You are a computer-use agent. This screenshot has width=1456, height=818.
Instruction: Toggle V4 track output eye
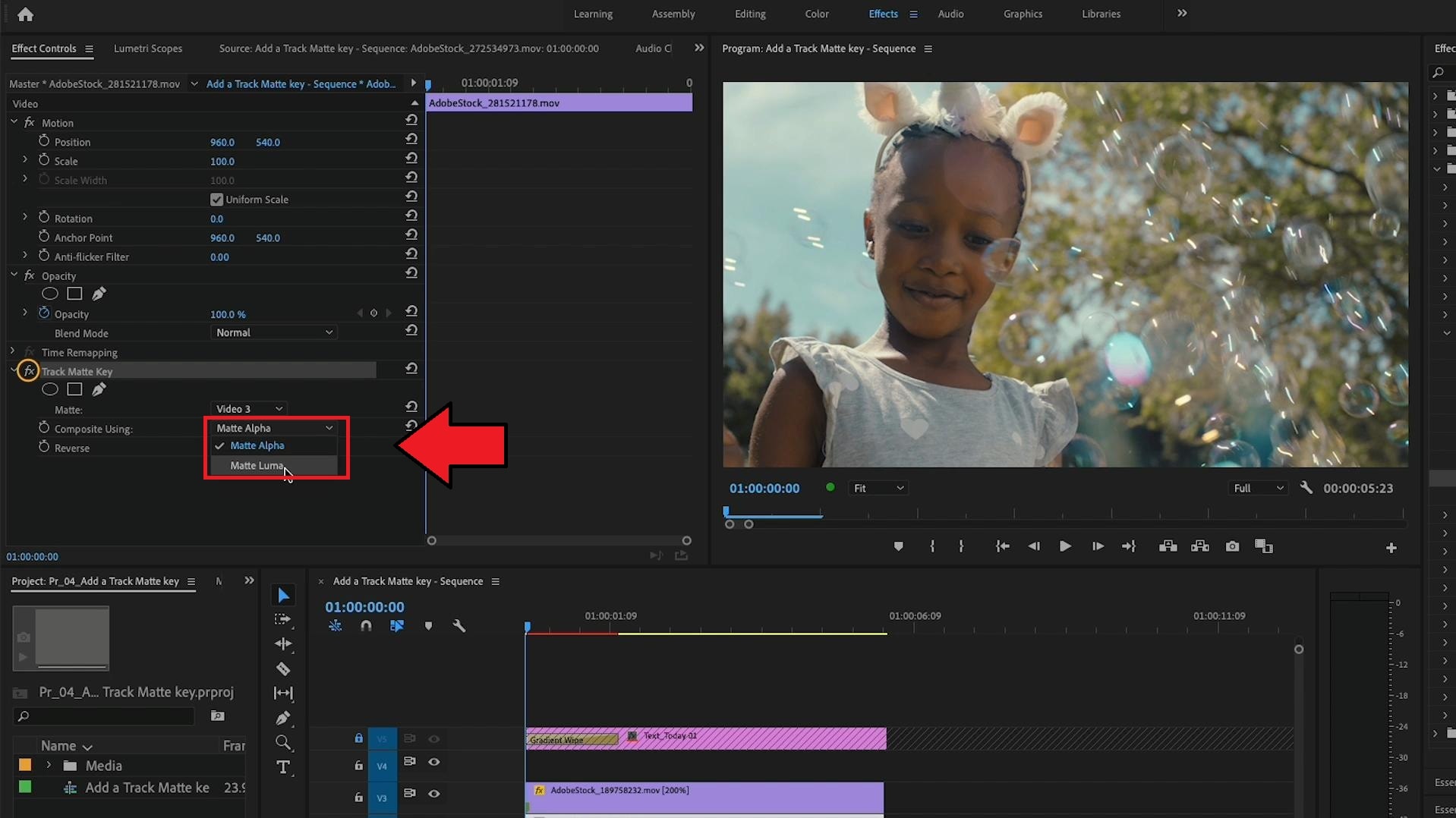point(434,762)
